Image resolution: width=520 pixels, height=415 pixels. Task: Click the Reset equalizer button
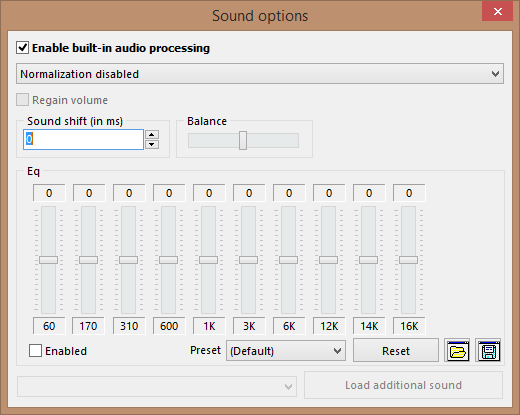(396, 350)
